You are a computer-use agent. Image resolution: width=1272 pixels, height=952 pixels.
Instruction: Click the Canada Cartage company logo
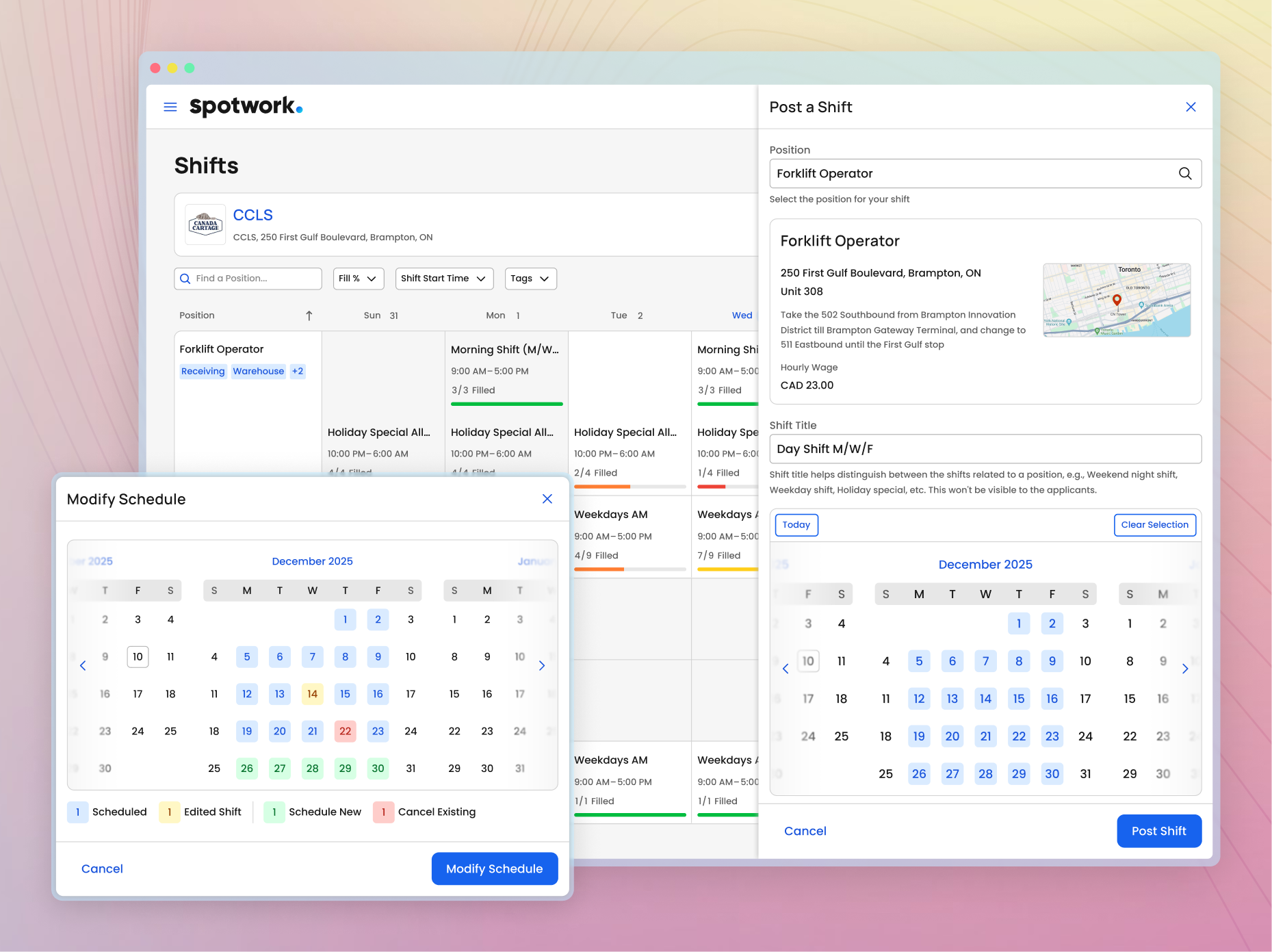tap(205, 224)
